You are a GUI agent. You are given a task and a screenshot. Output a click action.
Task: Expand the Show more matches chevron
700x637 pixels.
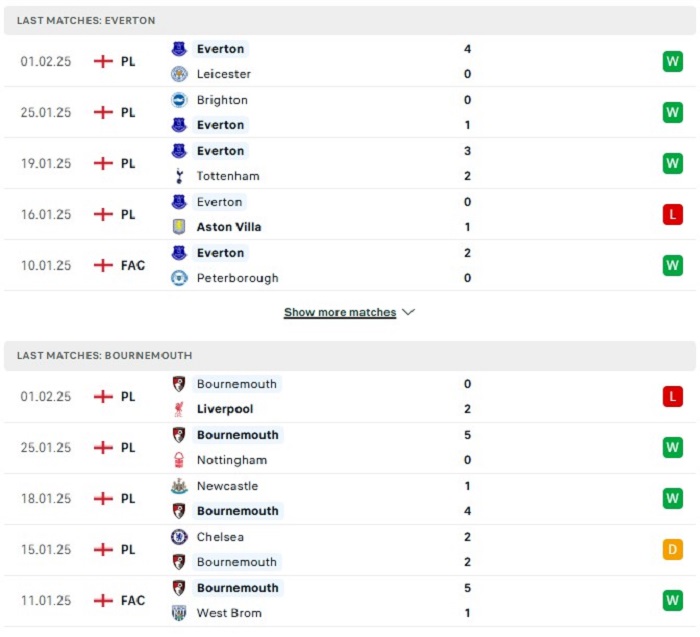pos(408,312)
